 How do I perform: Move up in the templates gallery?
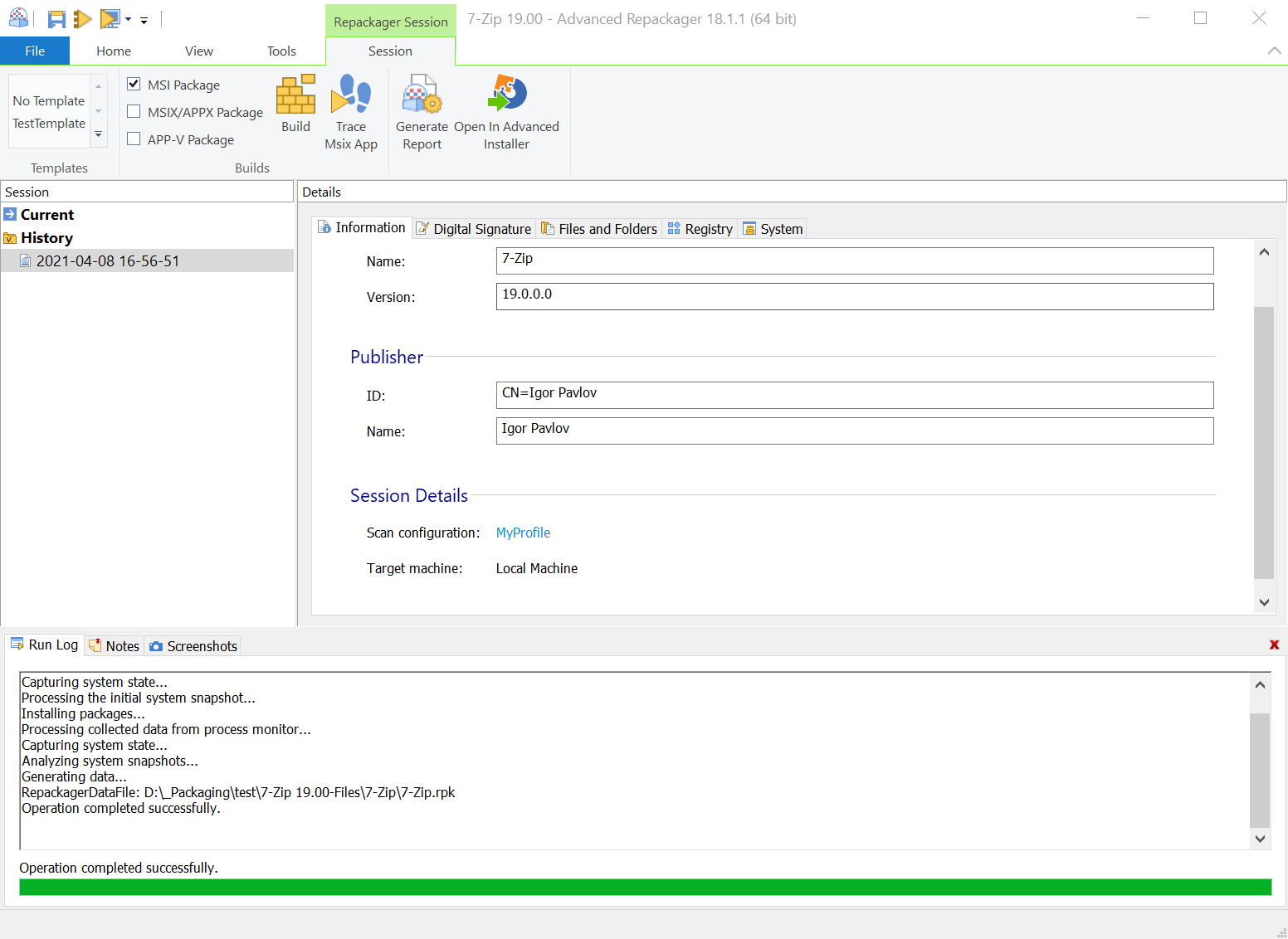[99, 86]
